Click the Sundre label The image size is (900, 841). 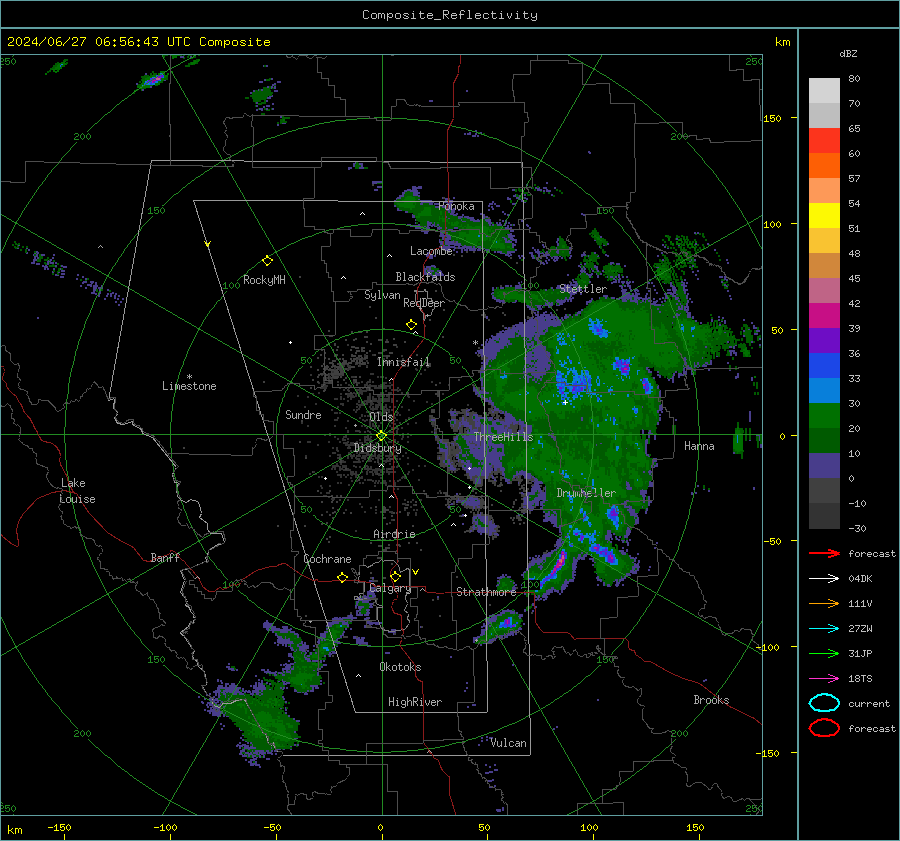point(303,415)
